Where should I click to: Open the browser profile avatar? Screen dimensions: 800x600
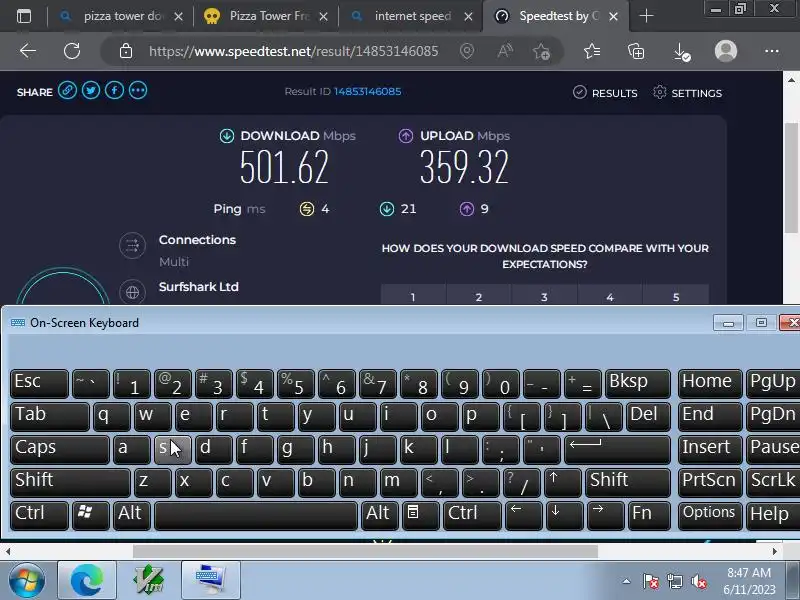(x=726, y=51)
